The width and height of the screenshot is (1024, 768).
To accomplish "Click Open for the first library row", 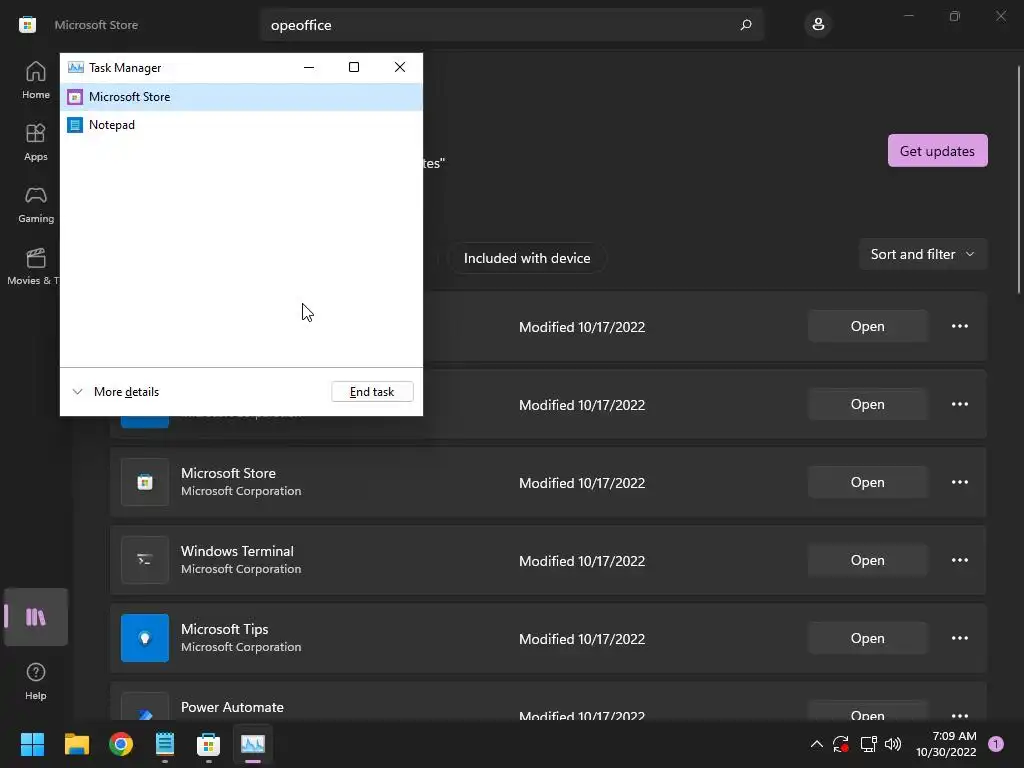I will 867,326.
